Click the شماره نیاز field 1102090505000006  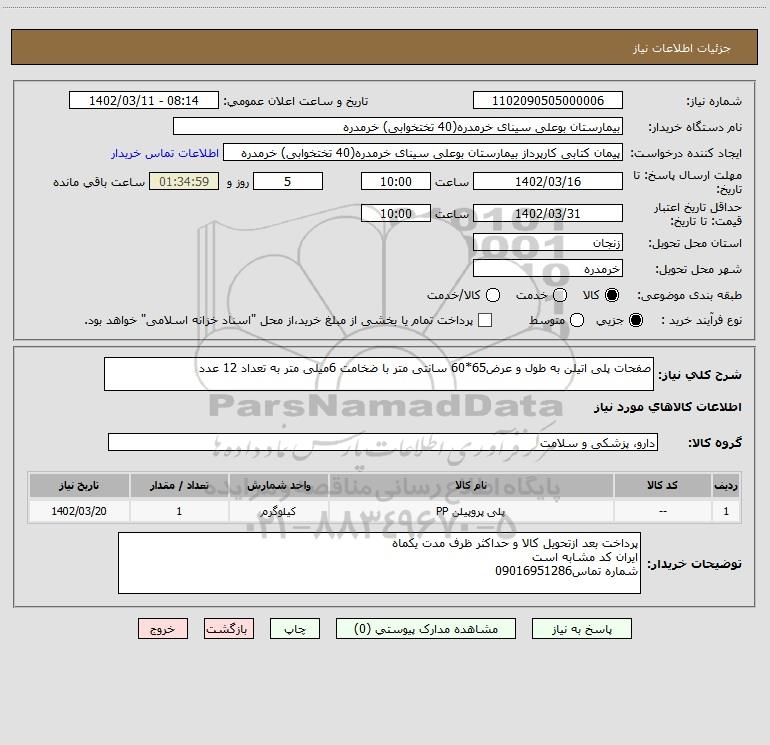(548, 100)
